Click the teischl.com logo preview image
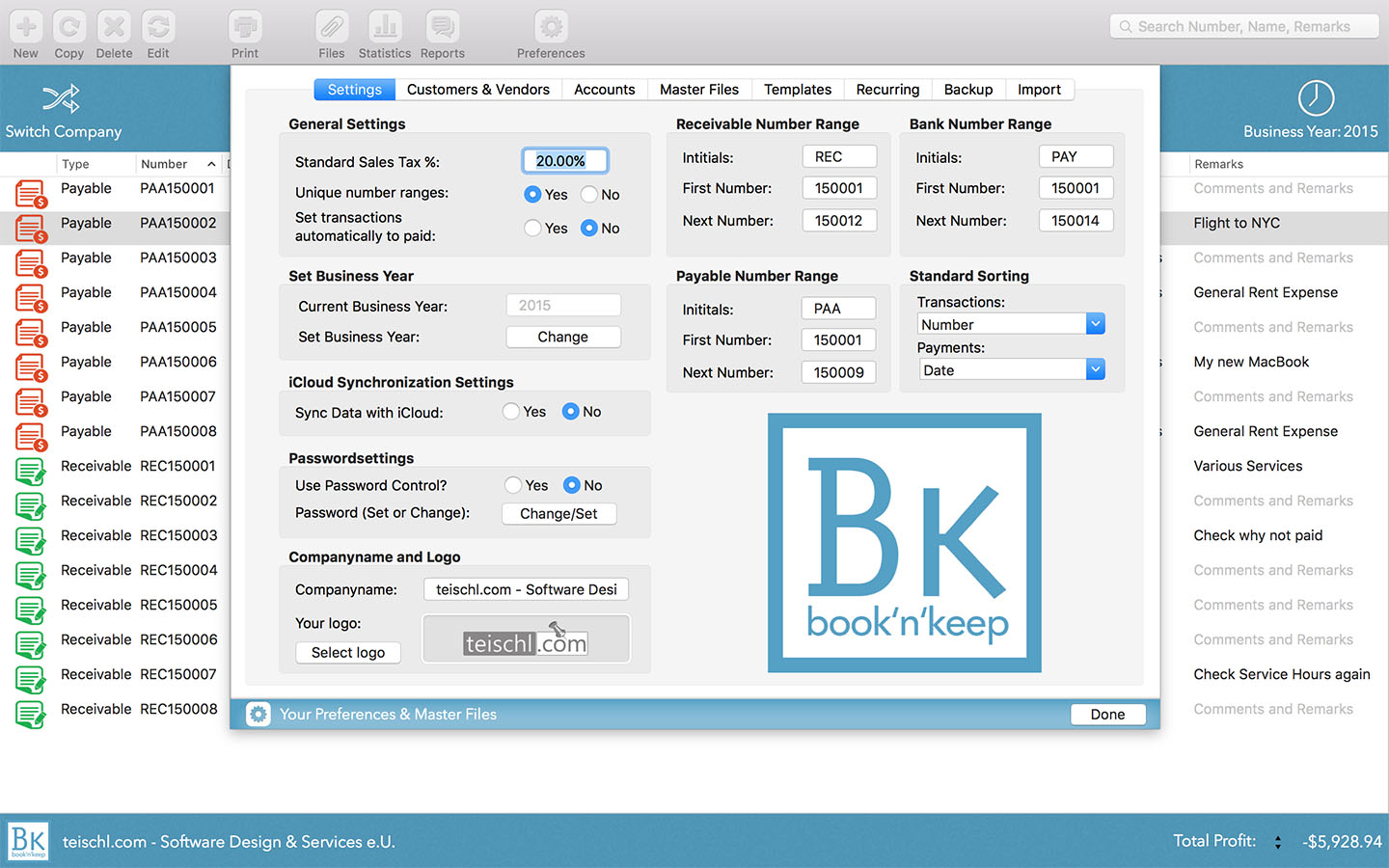1389x868 pixels. pyautogui.click(x=527, y=638)
